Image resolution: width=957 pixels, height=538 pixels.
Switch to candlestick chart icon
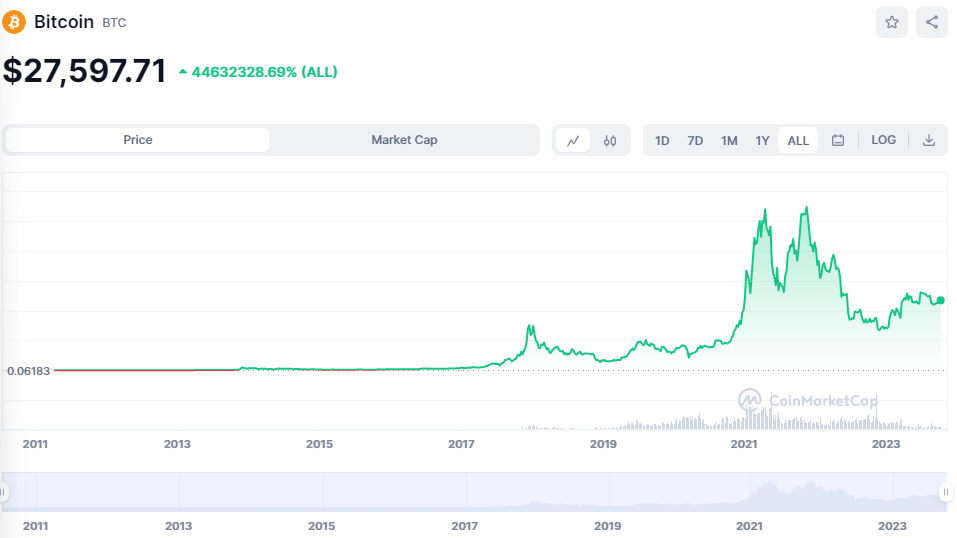click(610, 140)
